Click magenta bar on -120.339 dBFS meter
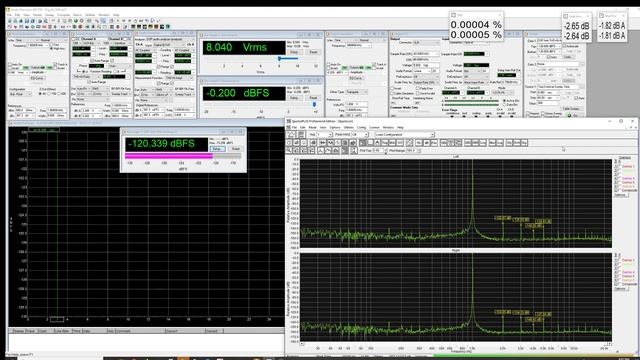 click(169, 156)
